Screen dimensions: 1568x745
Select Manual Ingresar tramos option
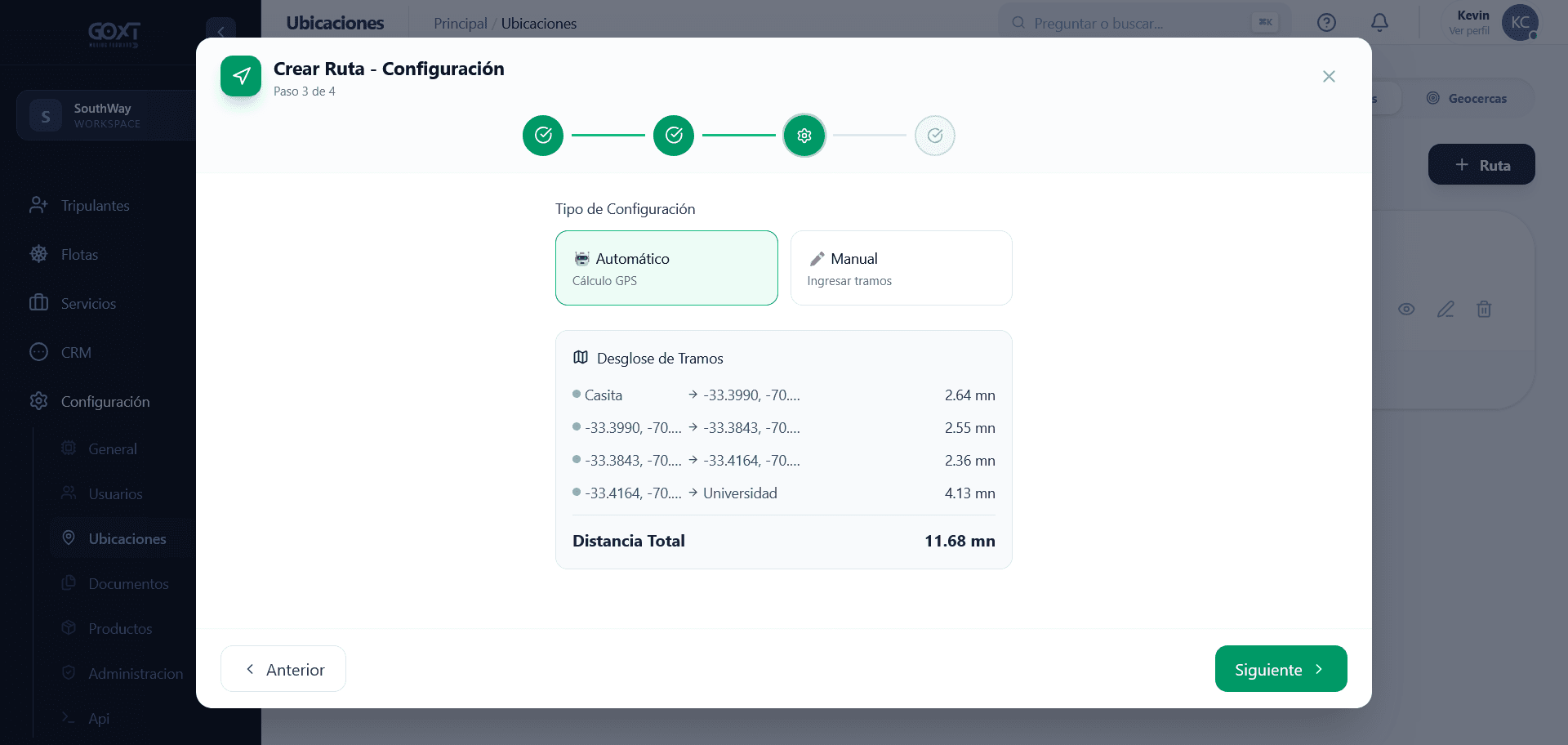pos(902,268)
